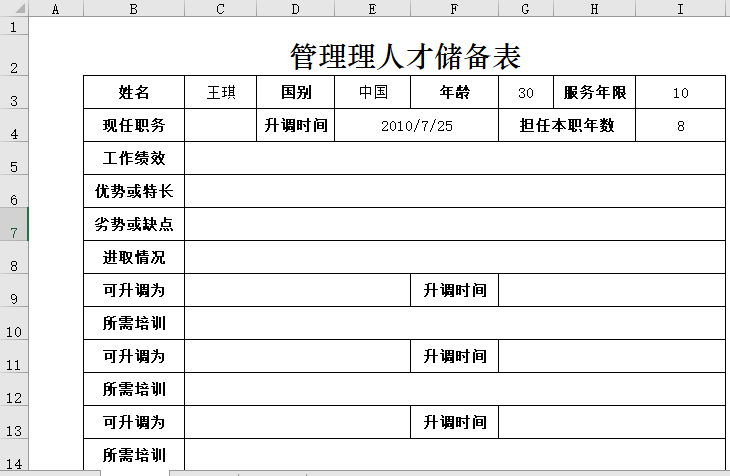
Task: Select the age value cell 30
Action: (526, 93)
